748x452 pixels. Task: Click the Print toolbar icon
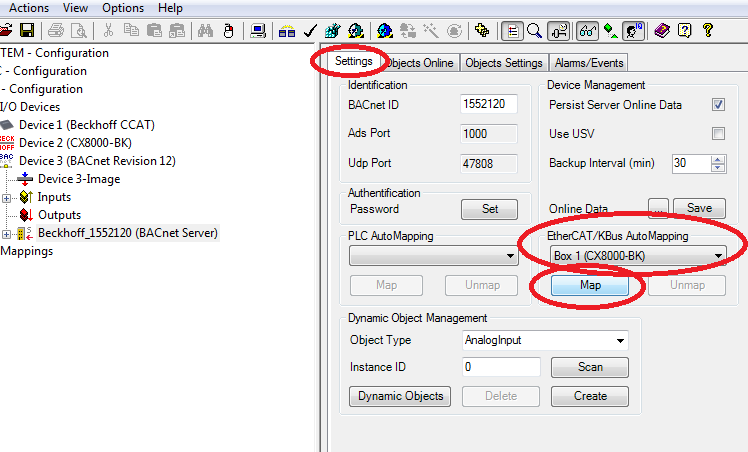pos(56,31)
